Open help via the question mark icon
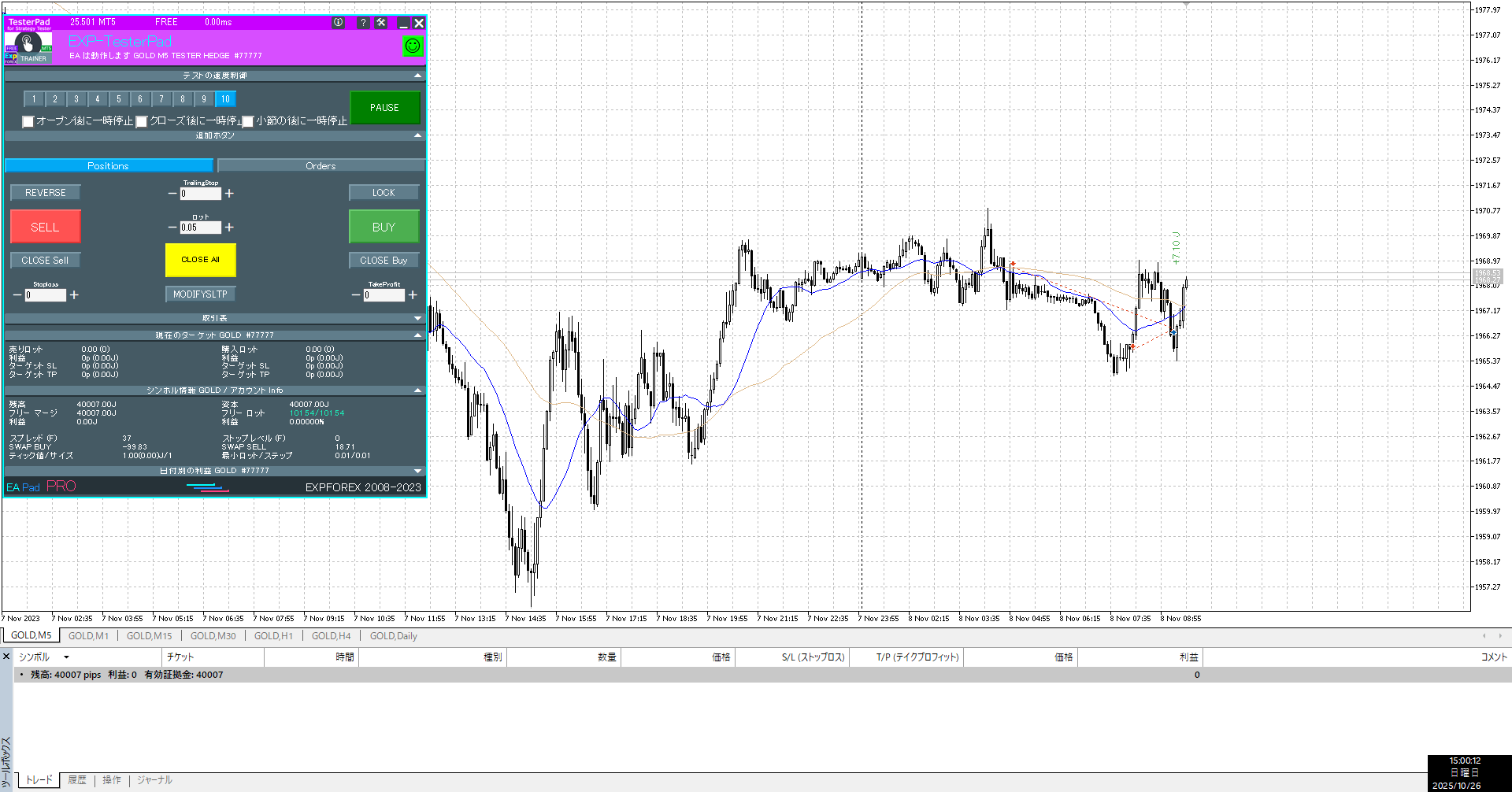 (363, 23)
